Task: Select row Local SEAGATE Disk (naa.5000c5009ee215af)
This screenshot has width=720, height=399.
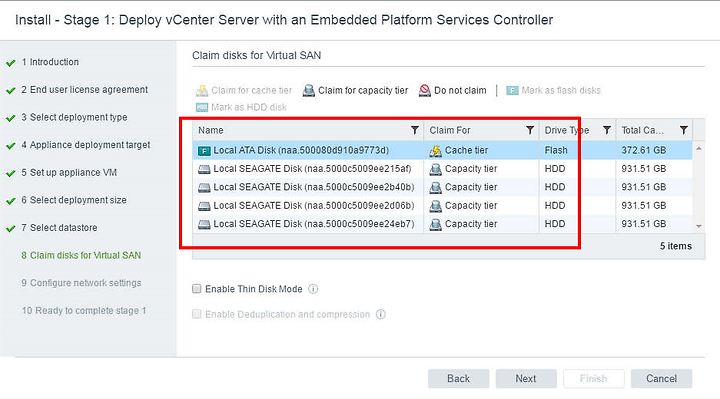Action: (442, 169)
